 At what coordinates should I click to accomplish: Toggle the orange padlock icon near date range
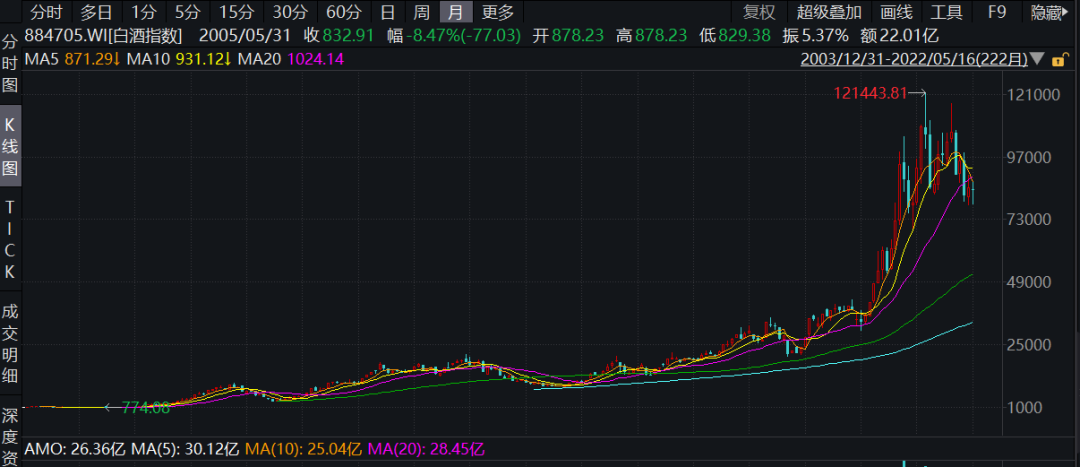(x=1058, y=61)
